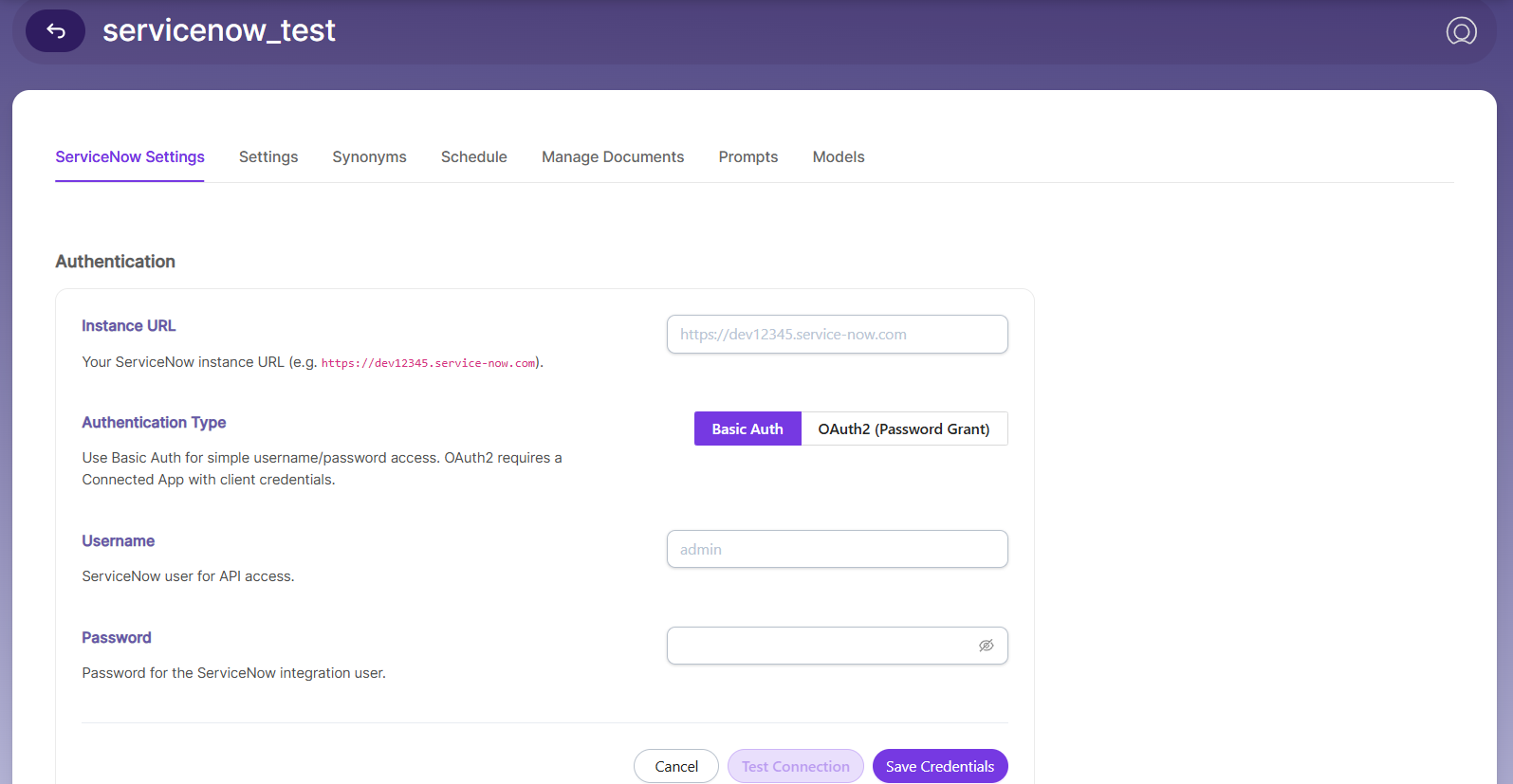The image size is (1513, 784).
Task: Click the 'Use Basic Auth for simple' description
Action: point(322,468)
